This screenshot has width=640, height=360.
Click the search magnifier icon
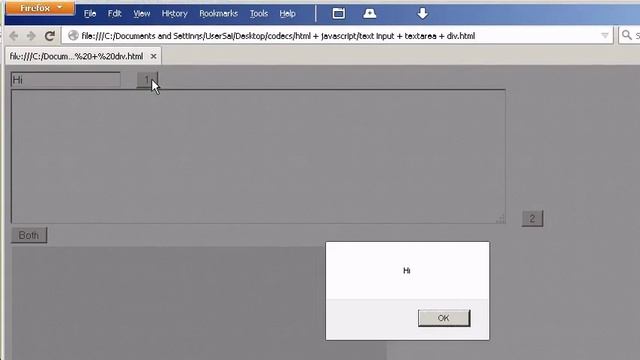point(627,36)
